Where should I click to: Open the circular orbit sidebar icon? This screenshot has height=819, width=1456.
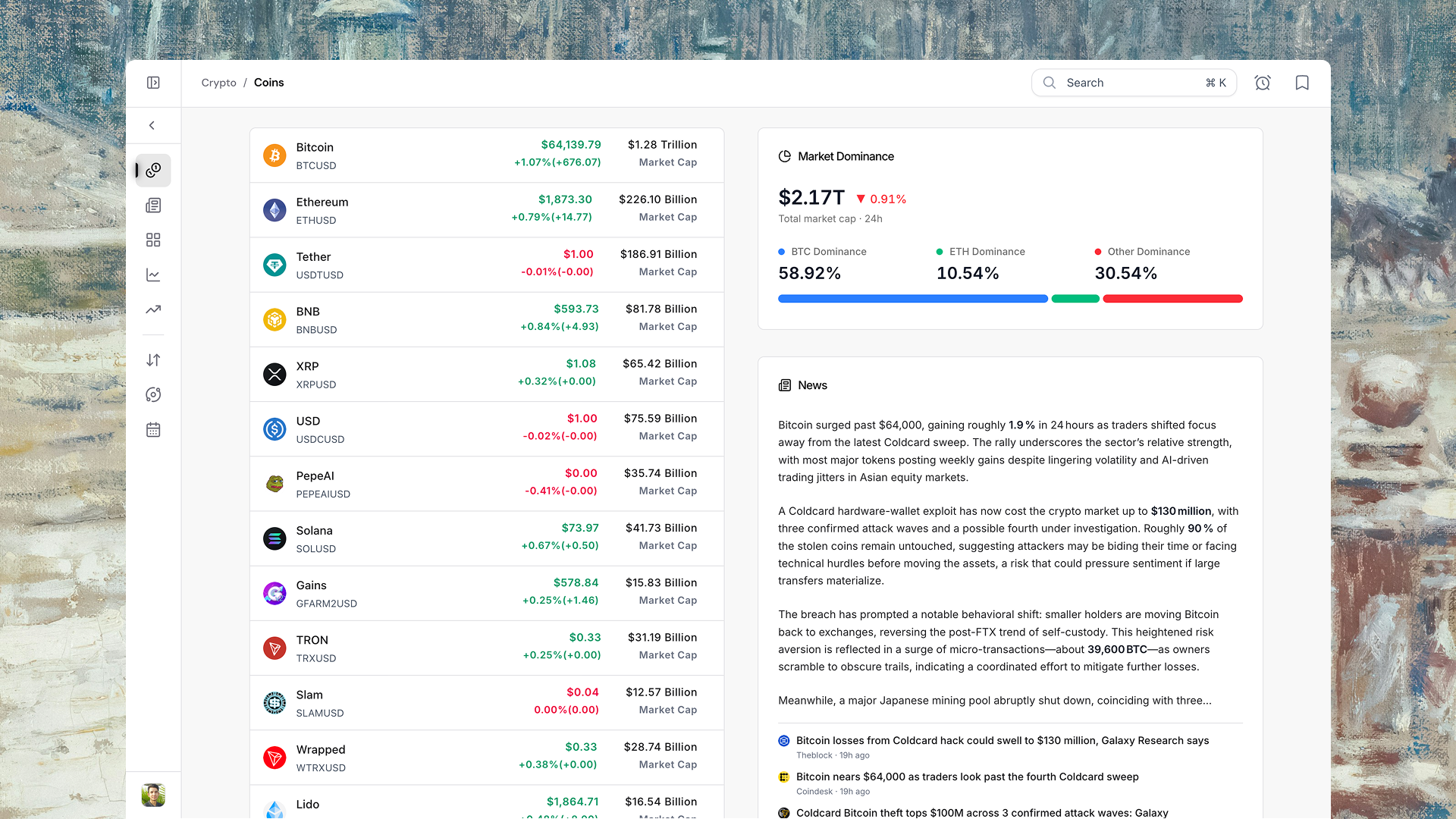click(x=153, y=395)
